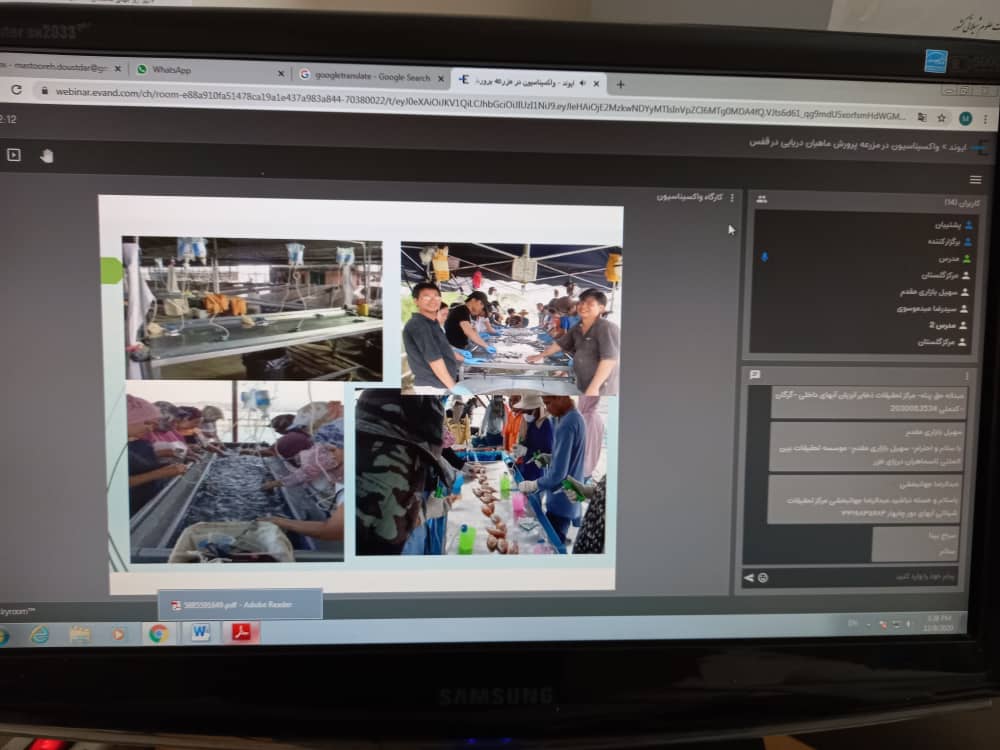Bookmark page with the star icon
The image size is (1000, 750).
941,118
